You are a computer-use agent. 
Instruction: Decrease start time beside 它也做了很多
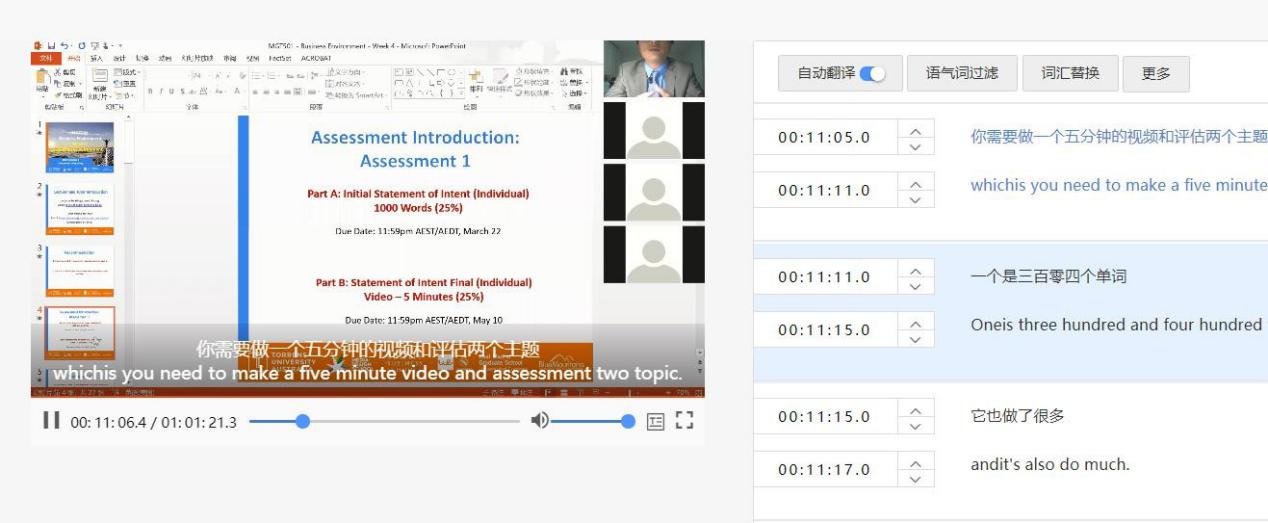(x=915, y=426)
